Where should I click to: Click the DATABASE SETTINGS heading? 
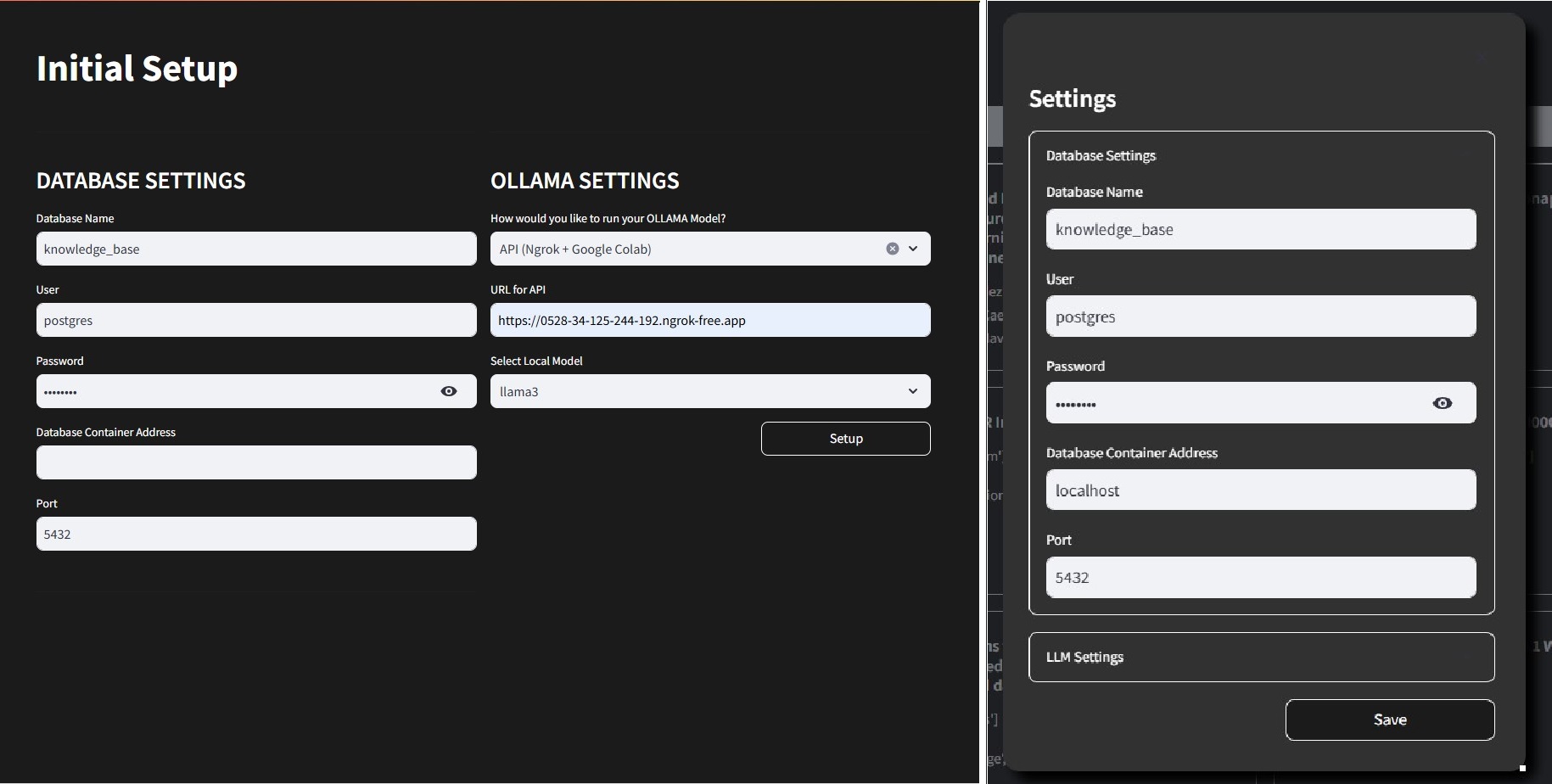[x=141, y=181]
